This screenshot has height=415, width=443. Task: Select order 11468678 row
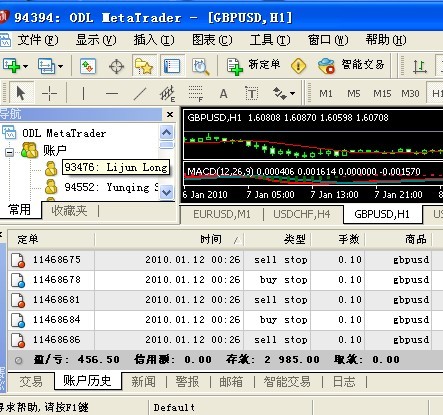pos(225,280)
